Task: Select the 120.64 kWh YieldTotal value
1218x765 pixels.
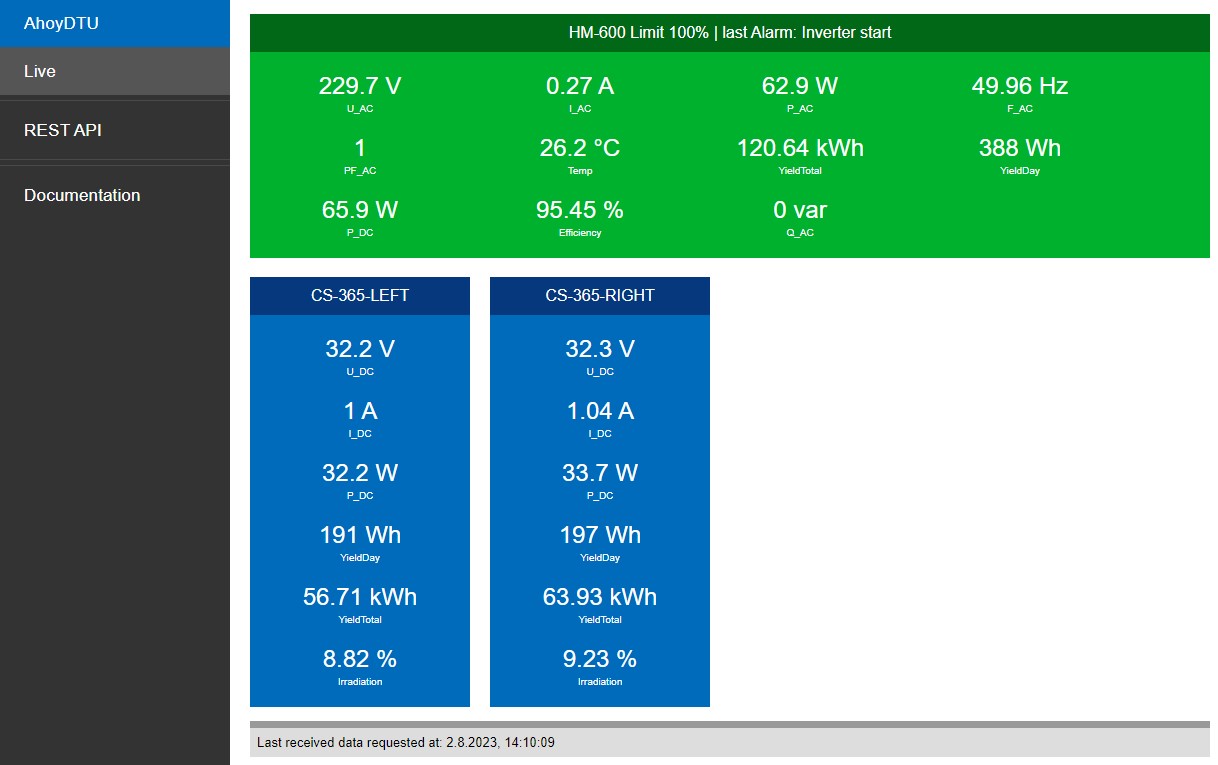Action: pyautogui.click(x=800, y=148)
